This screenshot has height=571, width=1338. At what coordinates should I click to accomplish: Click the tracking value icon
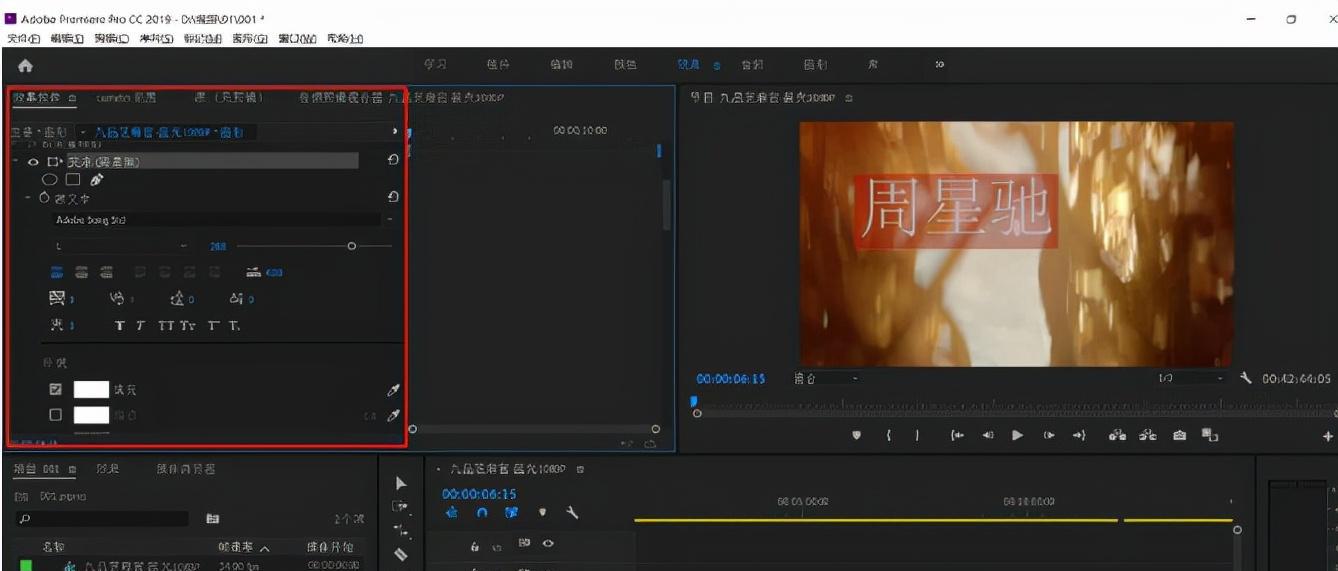58,297
